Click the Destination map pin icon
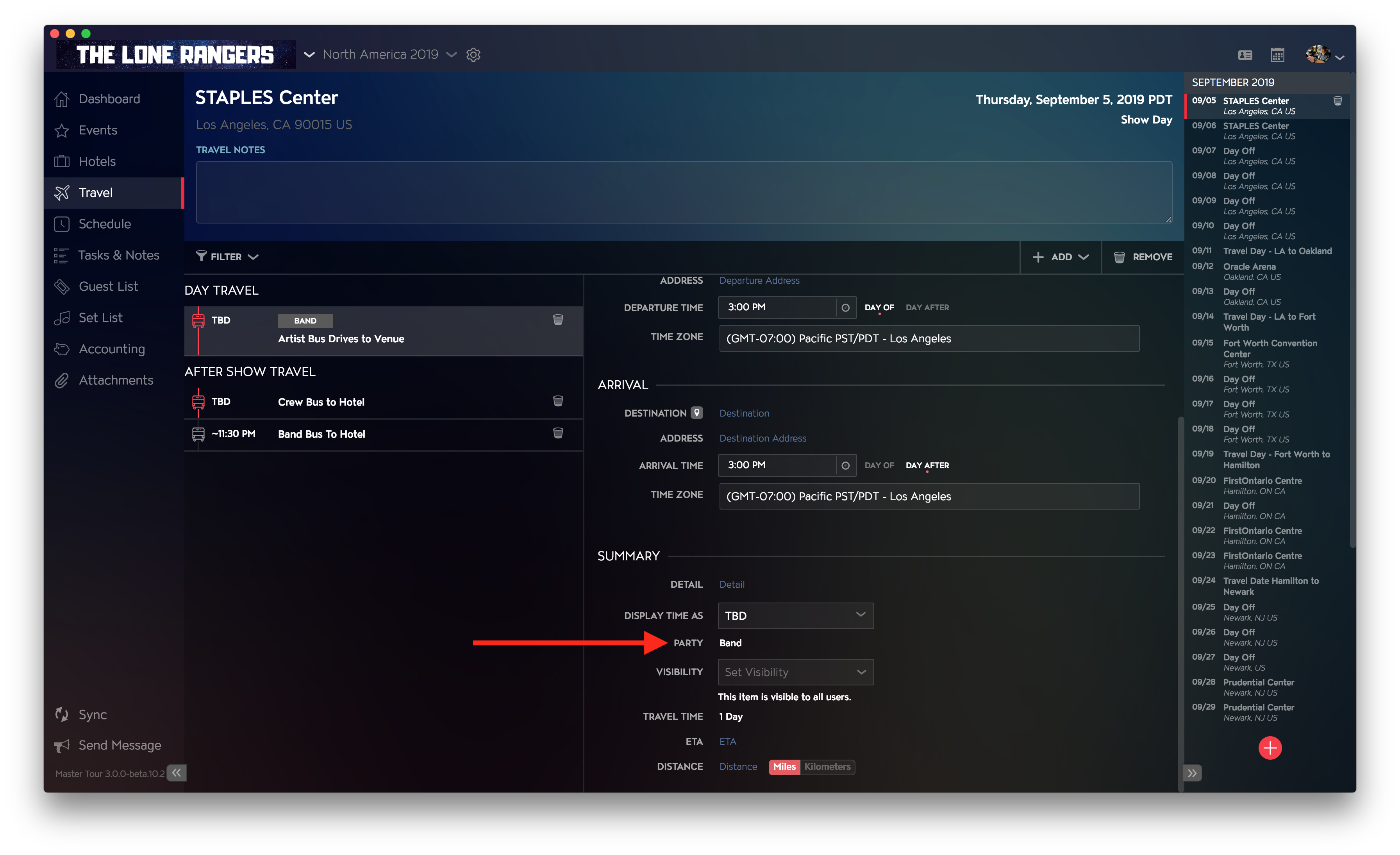The image size is (1400, 855). [x=696, y=413]
